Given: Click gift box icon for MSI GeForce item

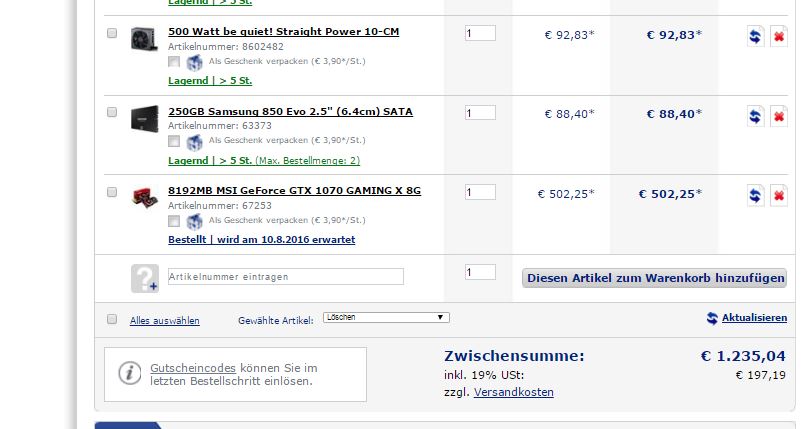Looking at the screenshot, I should pyautogui.click(x=194, y=221).
